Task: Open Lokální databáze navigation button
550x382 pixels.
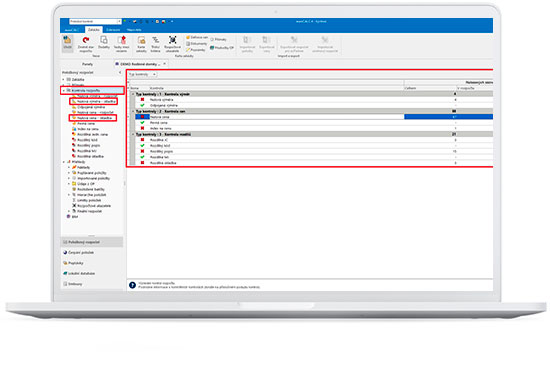Action: pos(92,273)
